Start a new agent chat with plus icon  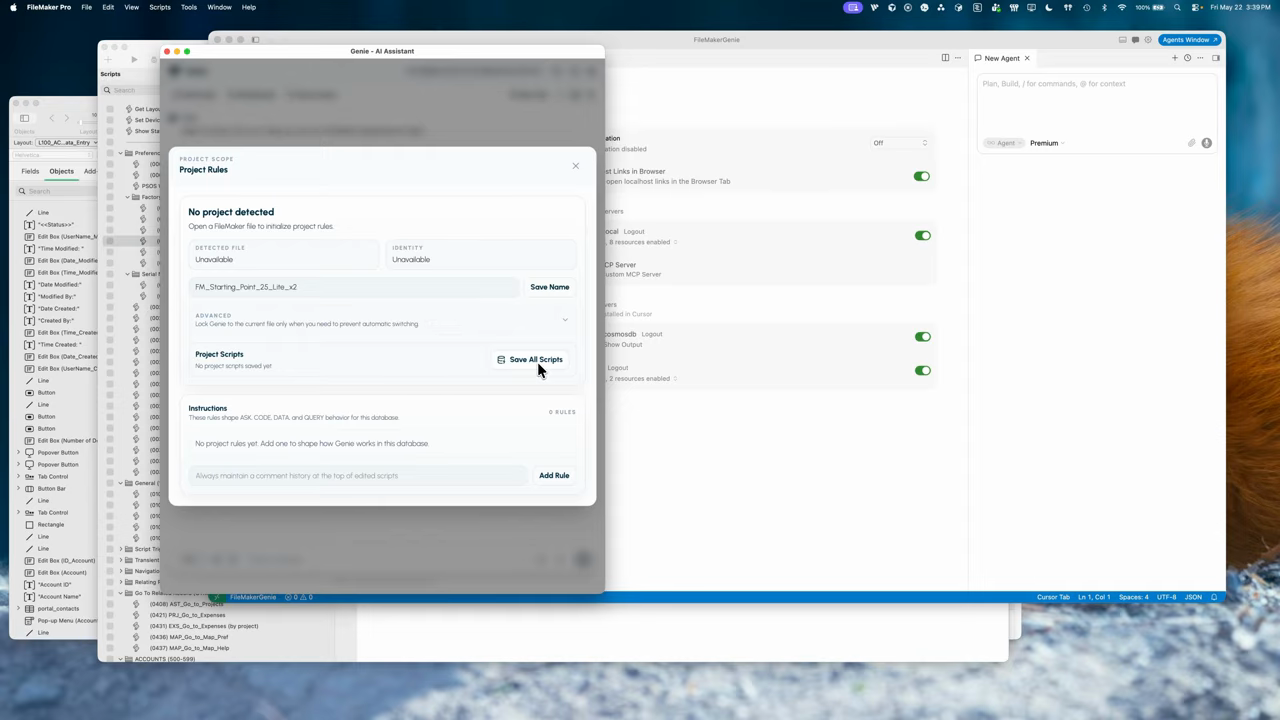[1175, 58]
